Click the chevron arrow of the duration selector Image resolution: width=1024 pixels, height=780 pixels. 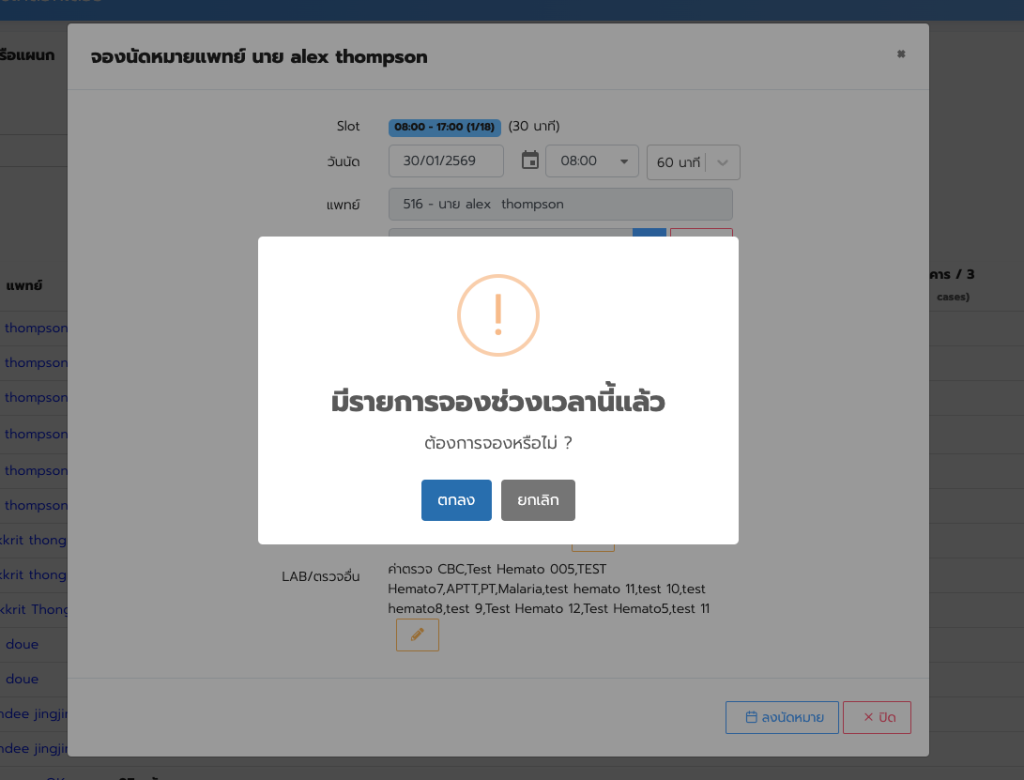(x=723, y=162)
